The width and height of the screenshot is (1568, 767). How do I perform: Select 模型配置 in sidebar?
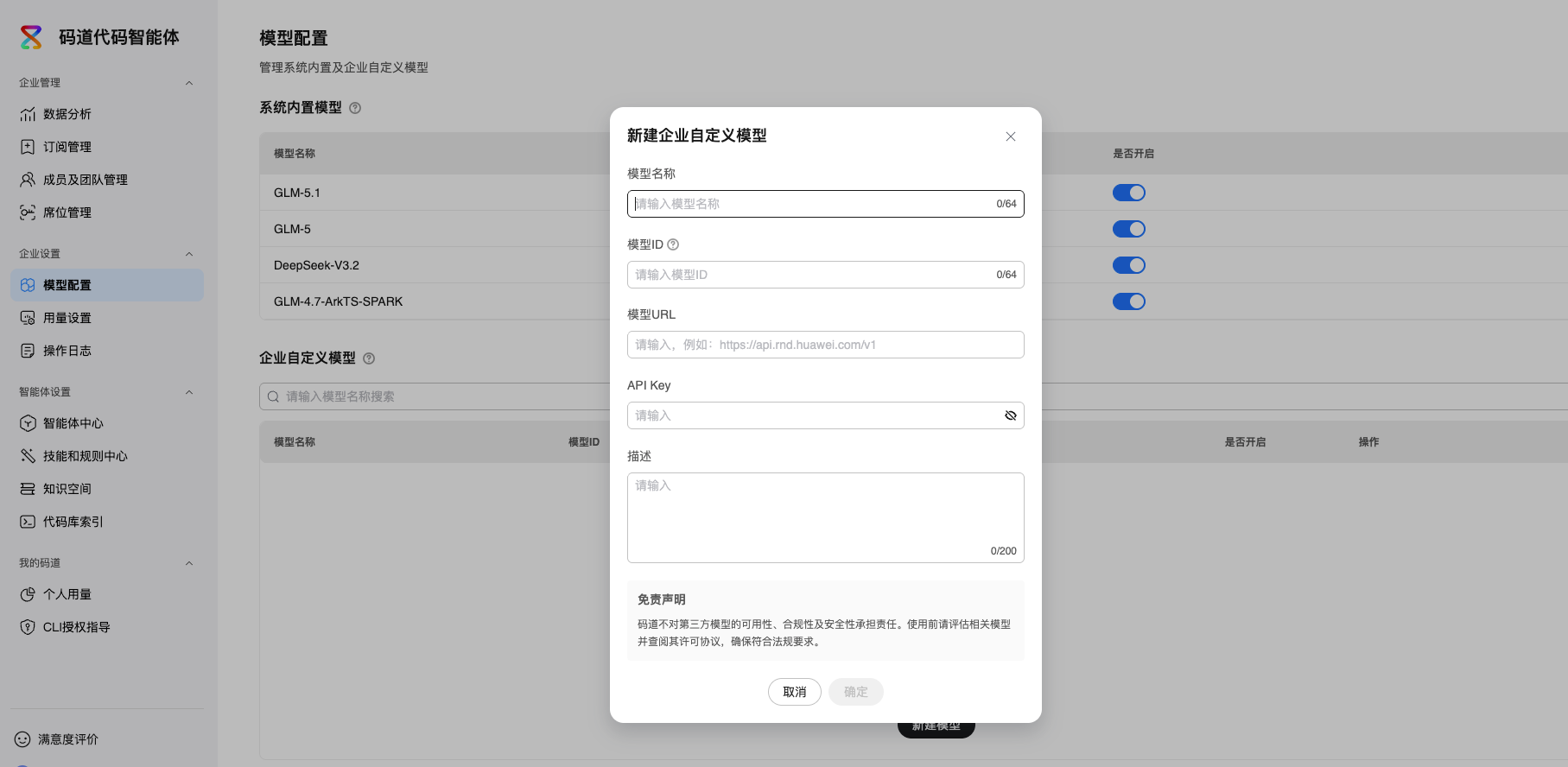[x=107, y=285]
